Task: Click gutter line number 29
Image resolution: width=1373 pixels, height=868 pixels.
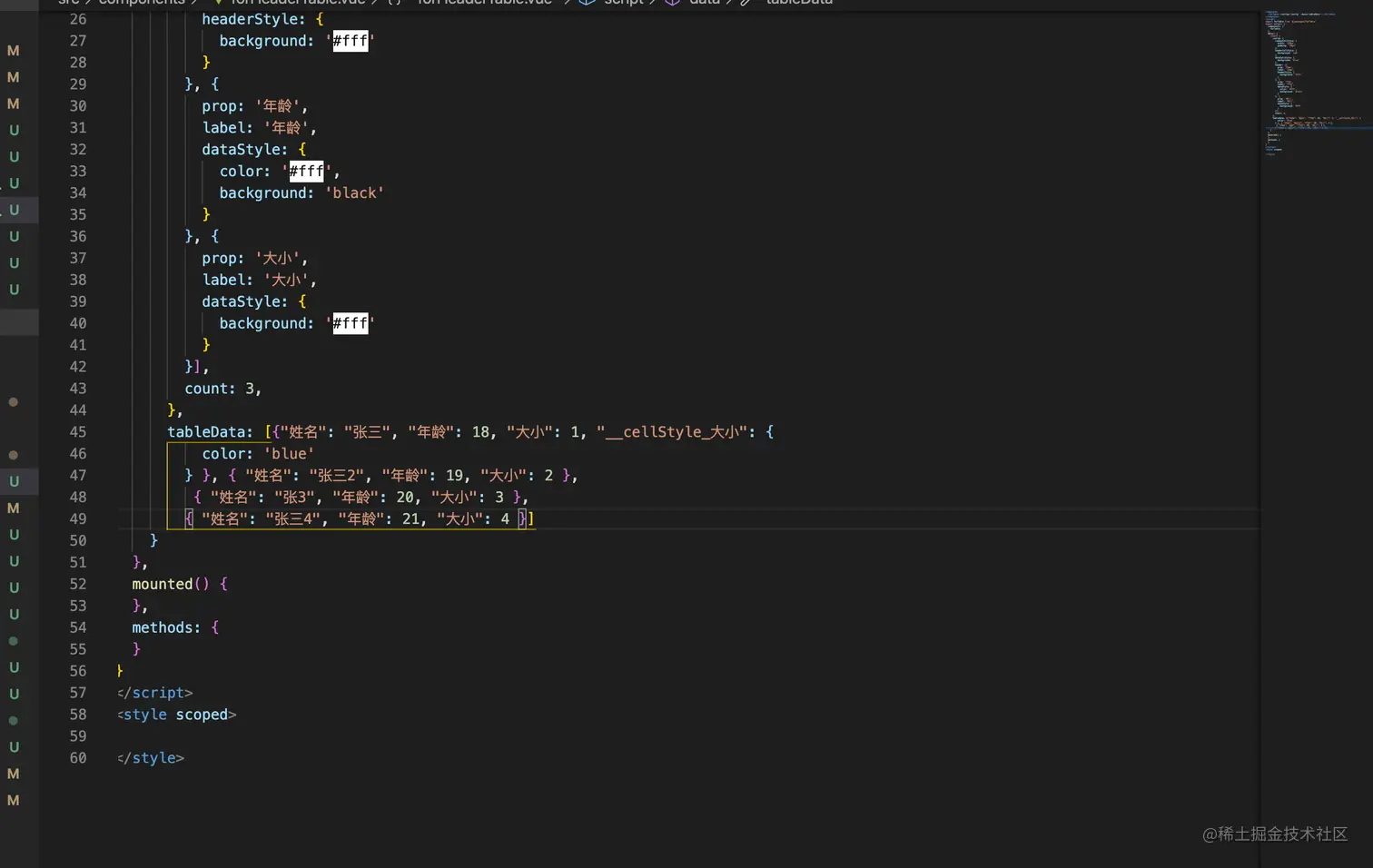Action: pyautogui.click(x=78, y=84)
